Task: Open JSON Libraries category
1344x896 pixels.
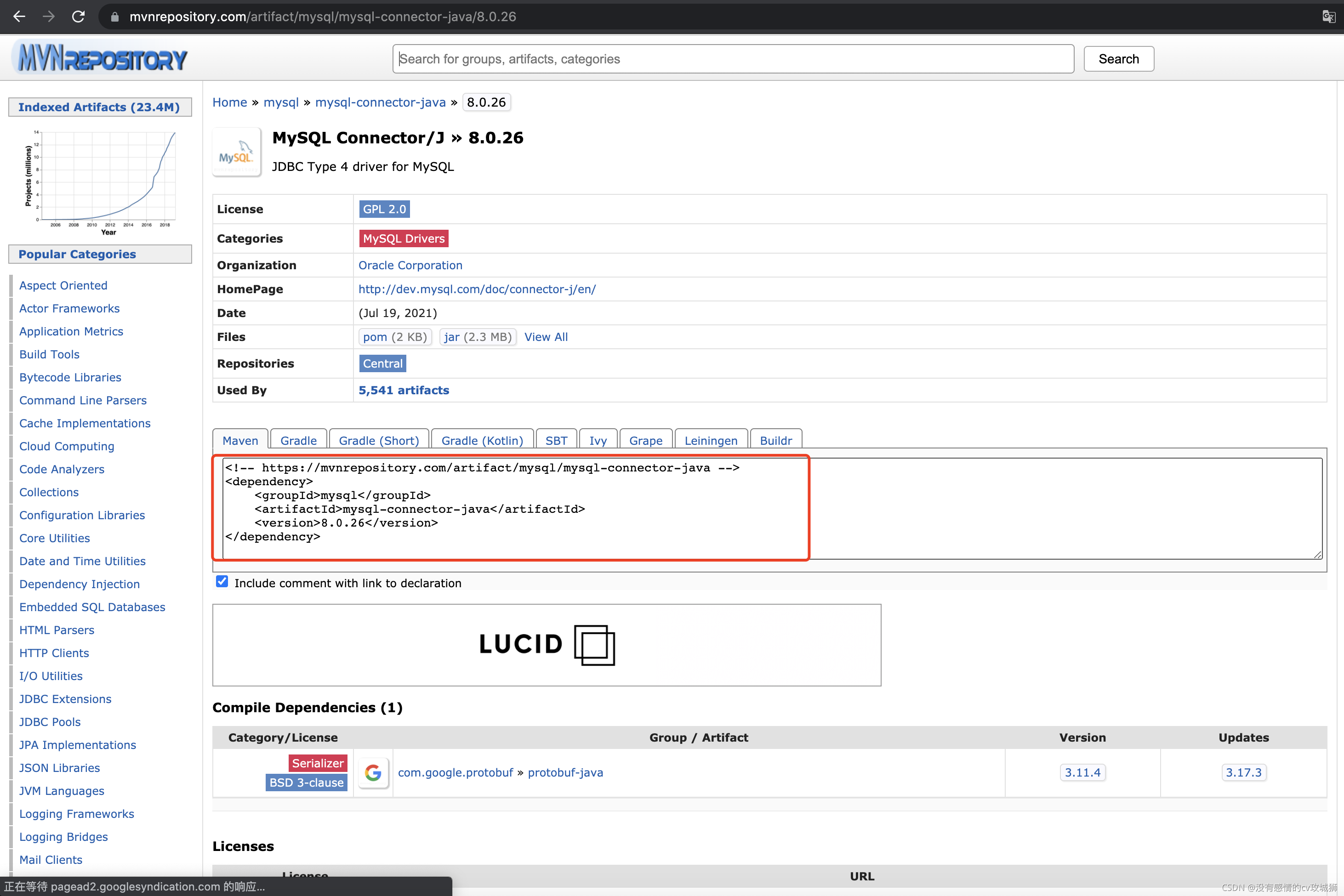Action: coord(60,768)
